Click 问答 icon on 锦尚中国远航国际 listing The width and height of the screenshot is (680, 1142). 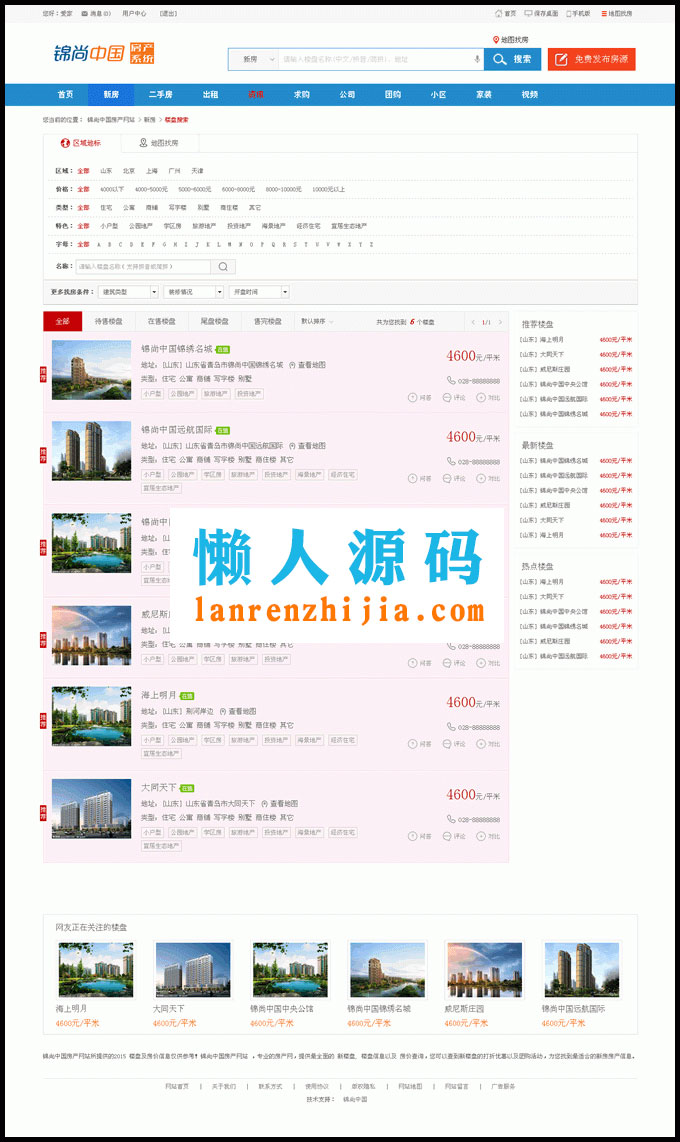click(x=412, y=479)
